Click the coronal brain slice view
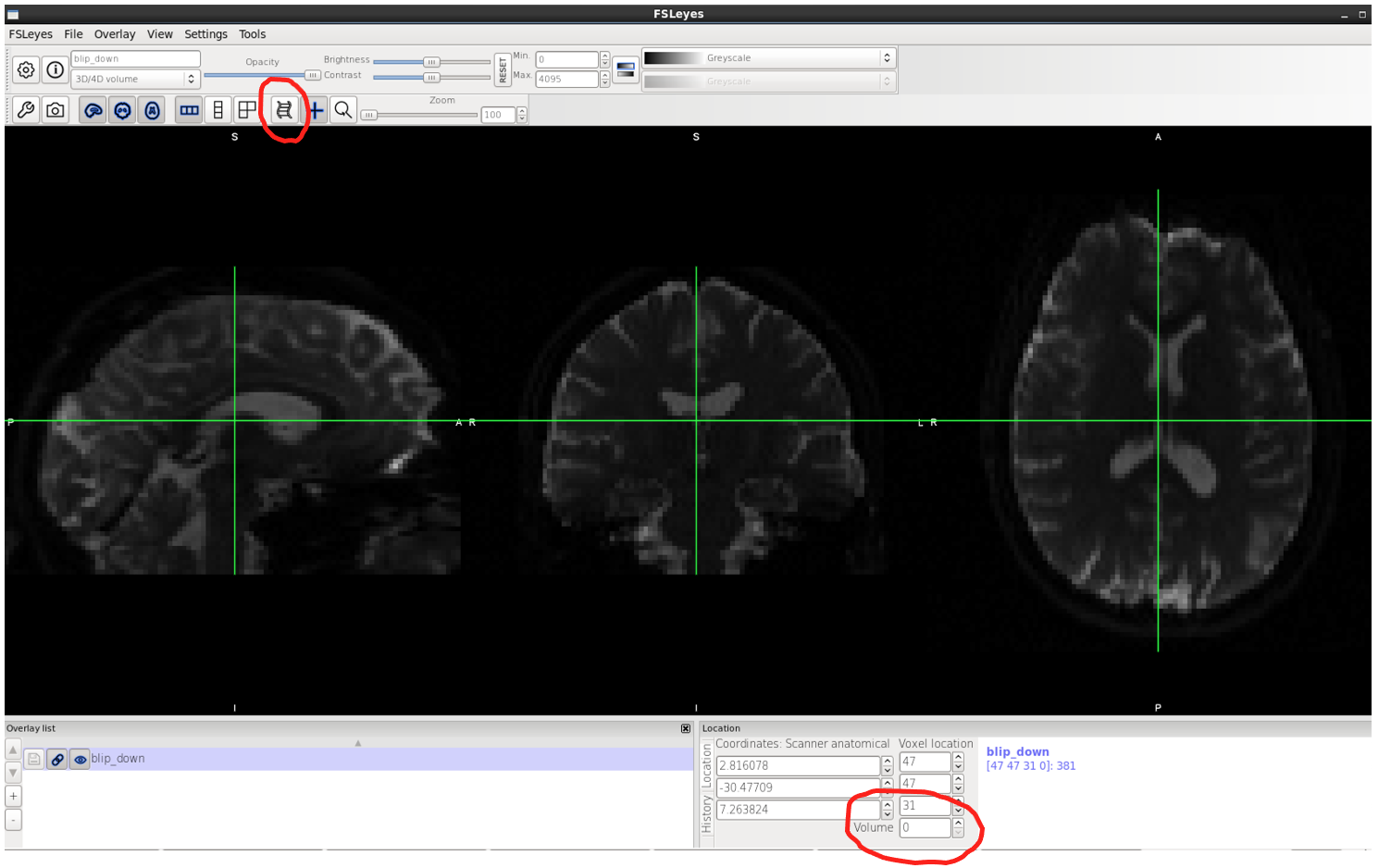 (x=696, y=421)
